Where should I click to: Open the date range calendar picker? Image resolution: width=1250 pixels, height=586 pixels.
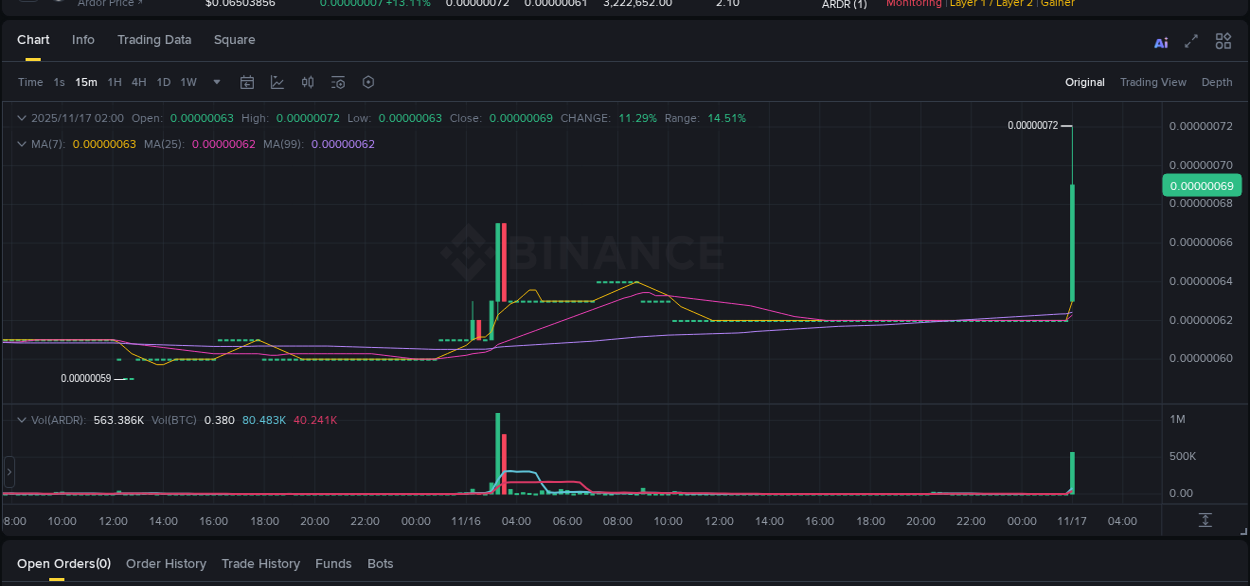[x=247, y=82]
